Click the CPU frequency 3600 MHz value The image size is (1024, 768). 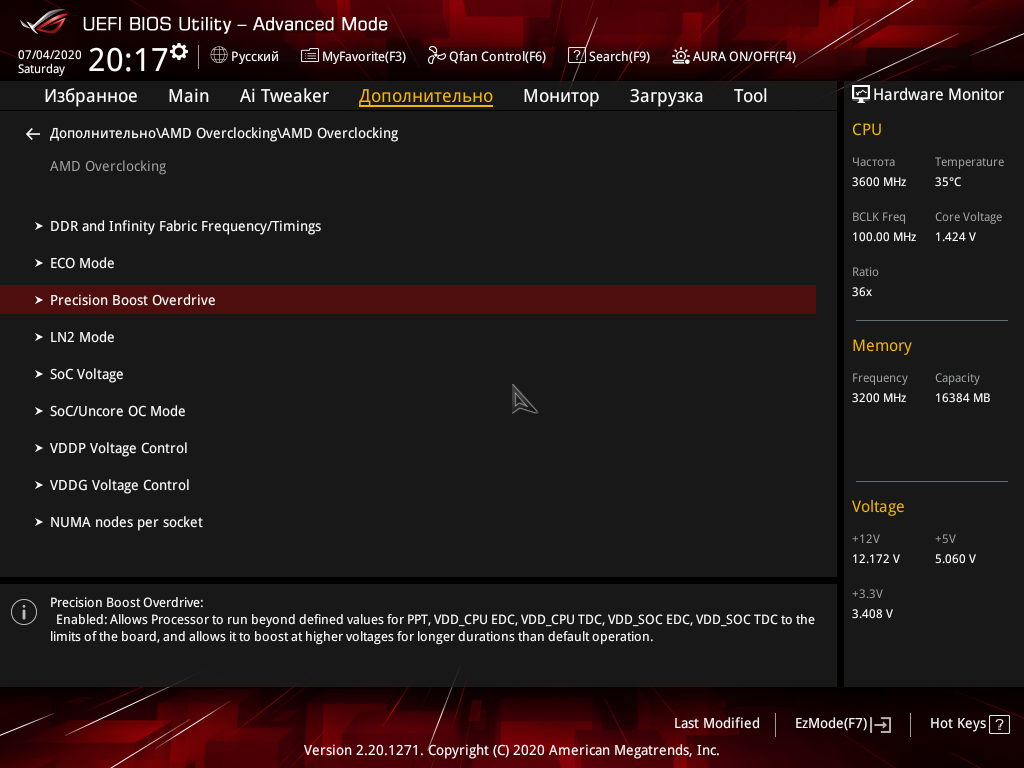pyautogui.click(x=879, y=182)
